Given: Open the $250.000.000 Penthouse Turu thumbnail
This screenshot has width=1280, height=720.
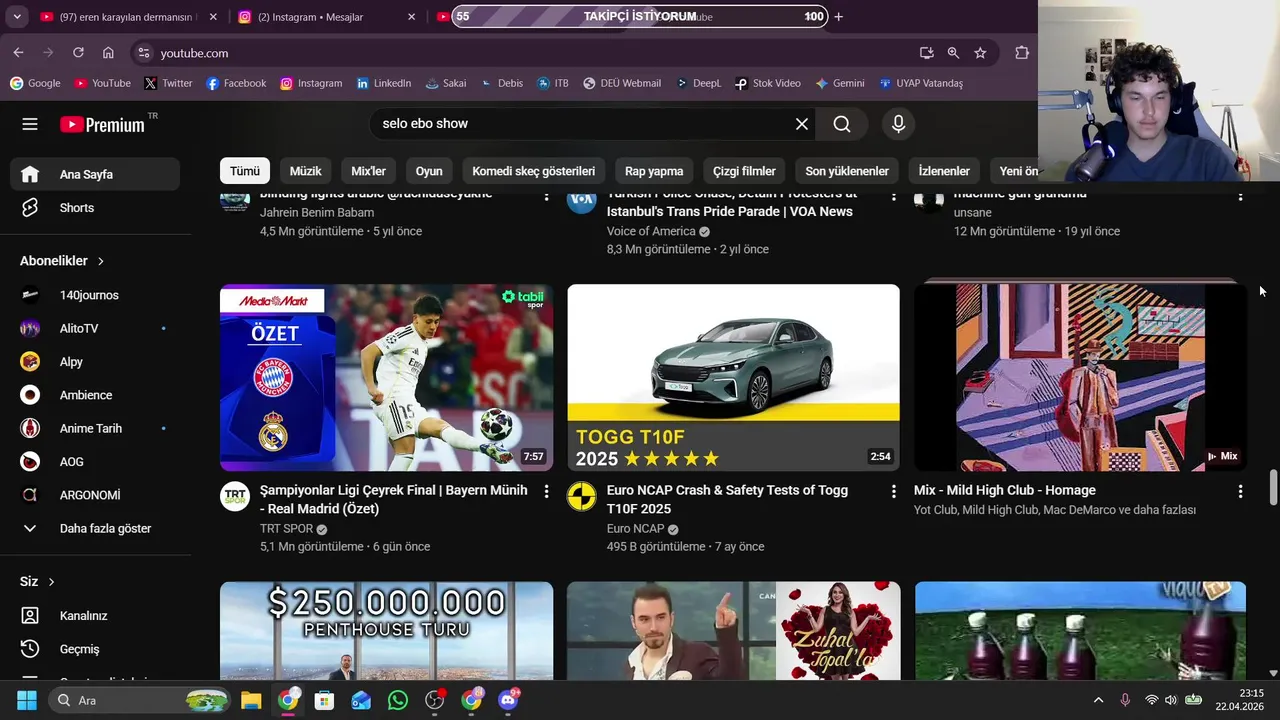Looking at the screenshot, I should pyautogui.click(x=386, y=631).
